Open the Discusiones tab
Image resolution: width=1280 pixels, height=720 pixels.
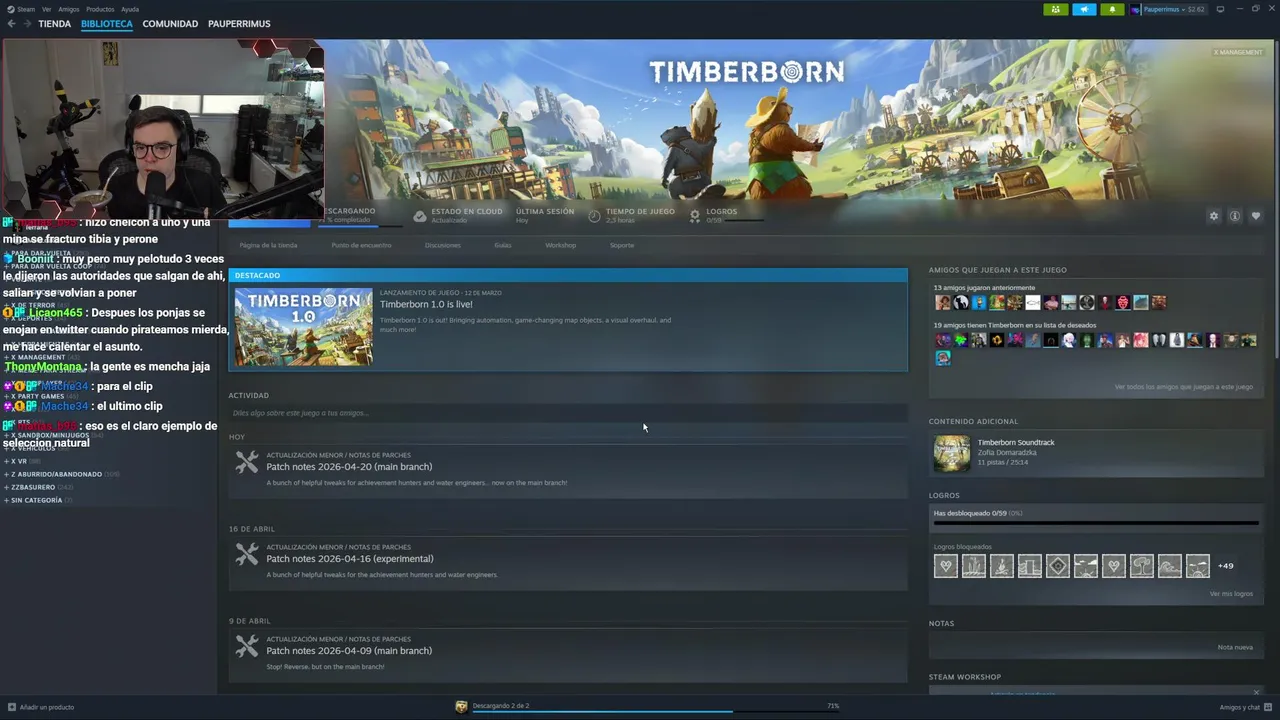point(443,245)
